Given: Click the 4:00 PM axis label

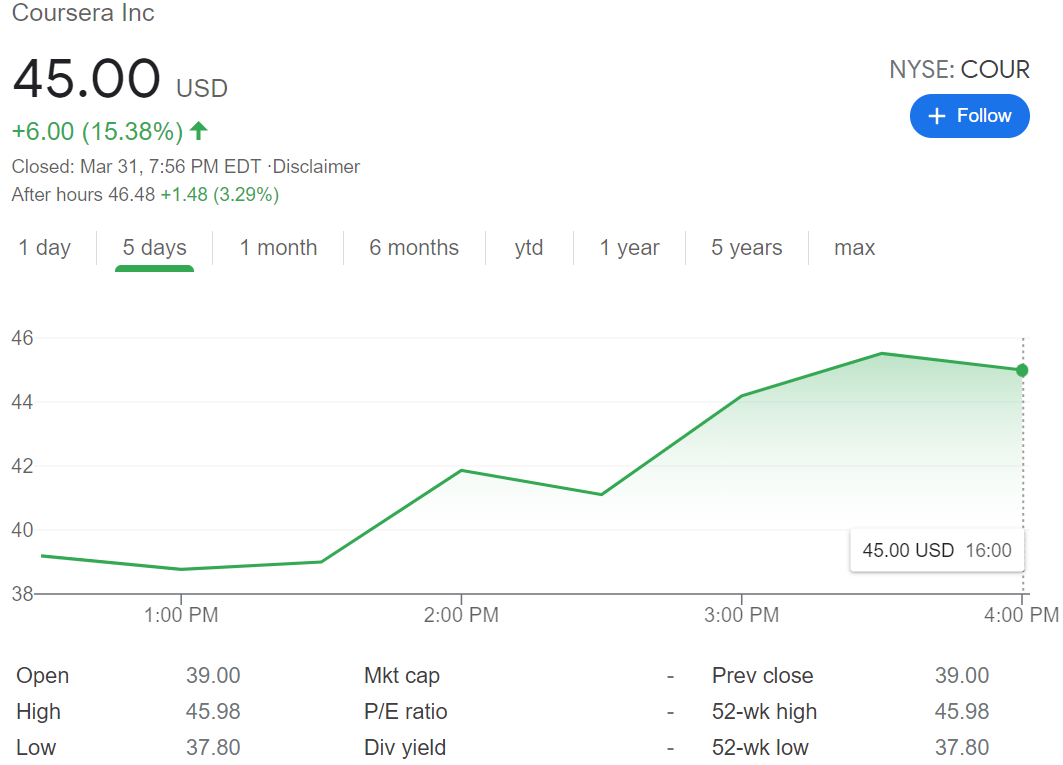Looking at the screenshot, I should [x=1021, y=615].
